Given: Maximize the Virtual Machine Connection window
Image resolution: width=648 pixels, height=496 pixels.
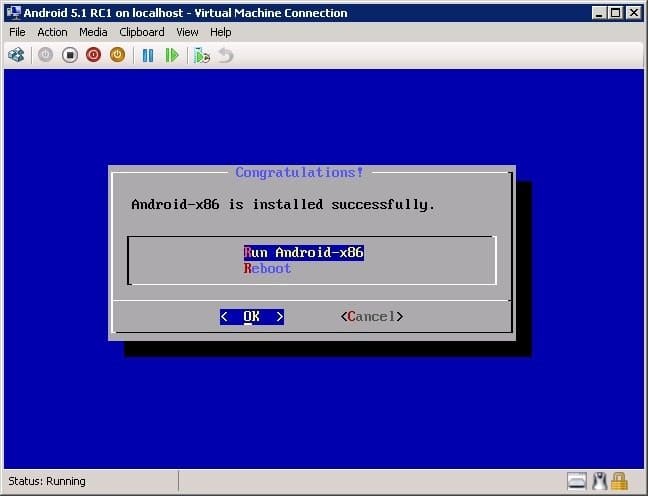Looking at the screenshot, I should tap(615, 13).
